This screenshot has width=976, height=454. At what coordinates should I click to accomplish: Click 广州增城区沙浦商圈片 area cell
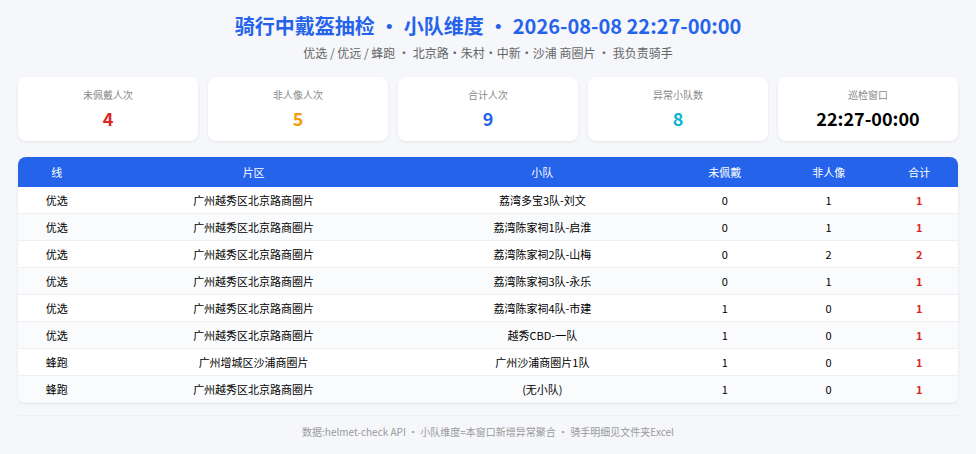(253, 363)
